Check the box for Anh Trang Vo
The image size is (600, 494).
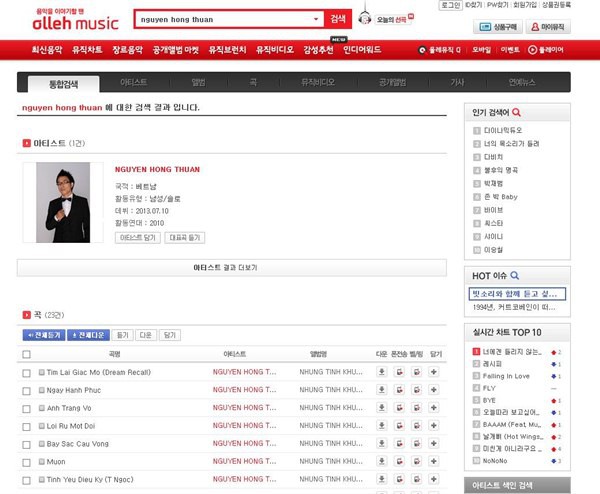pos(26,409)
